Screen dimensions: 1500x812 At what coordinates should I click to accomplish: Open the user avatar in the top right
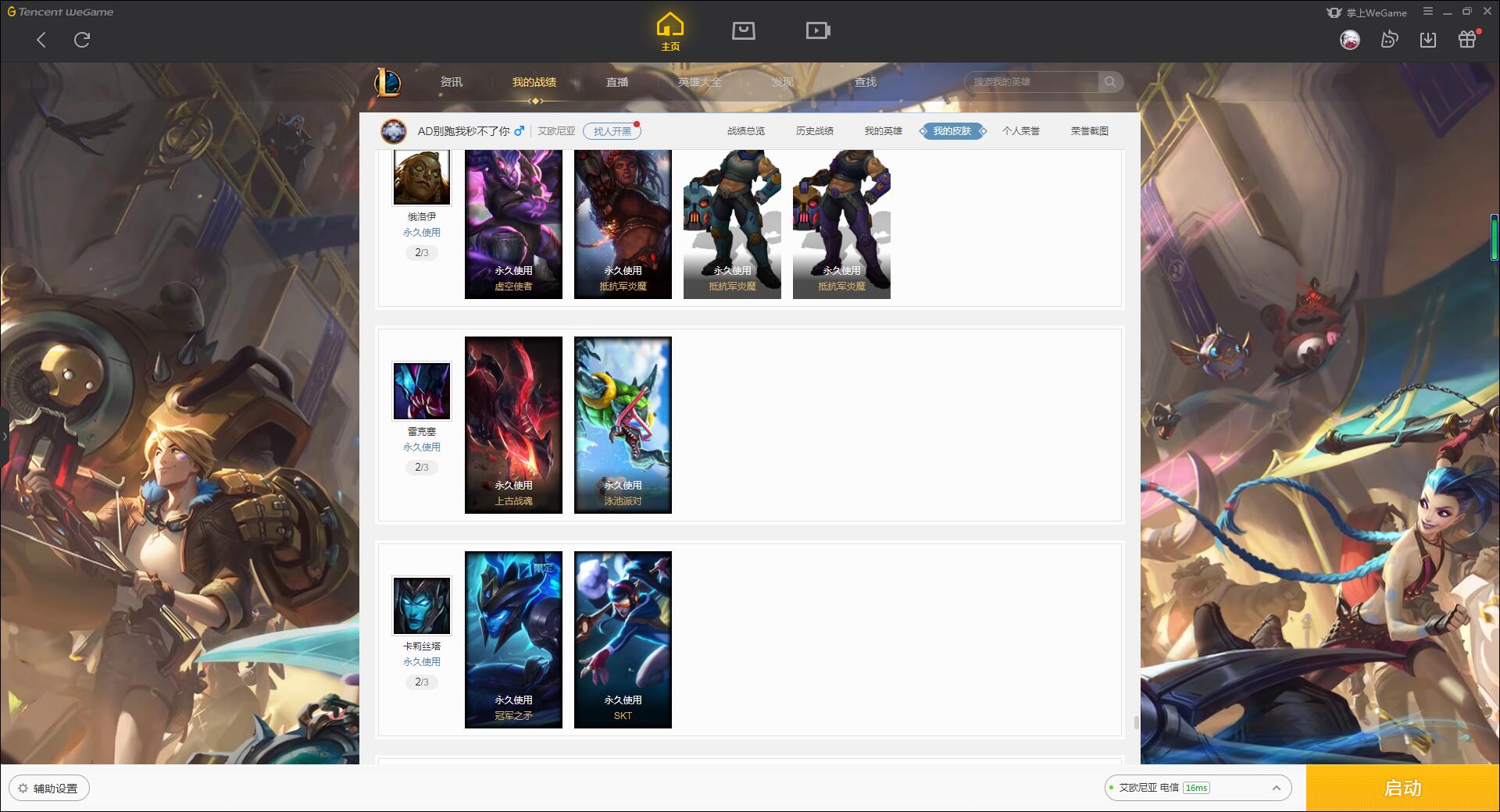coord(1349,40)
